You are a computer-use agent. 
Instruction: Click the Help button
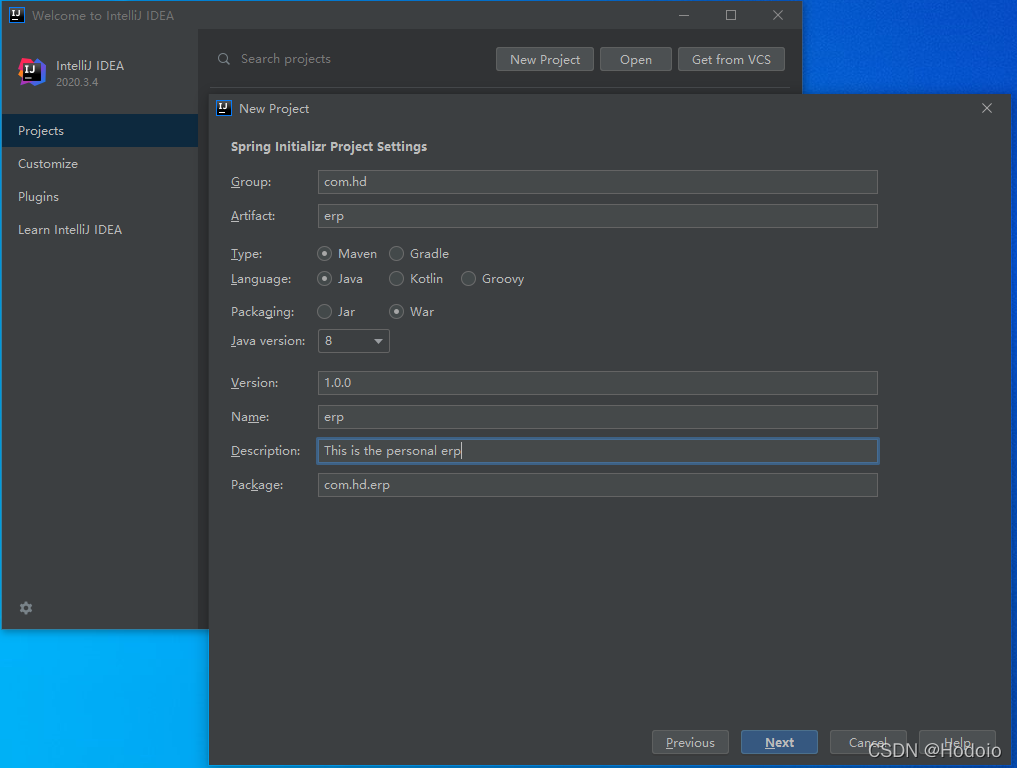957,742
